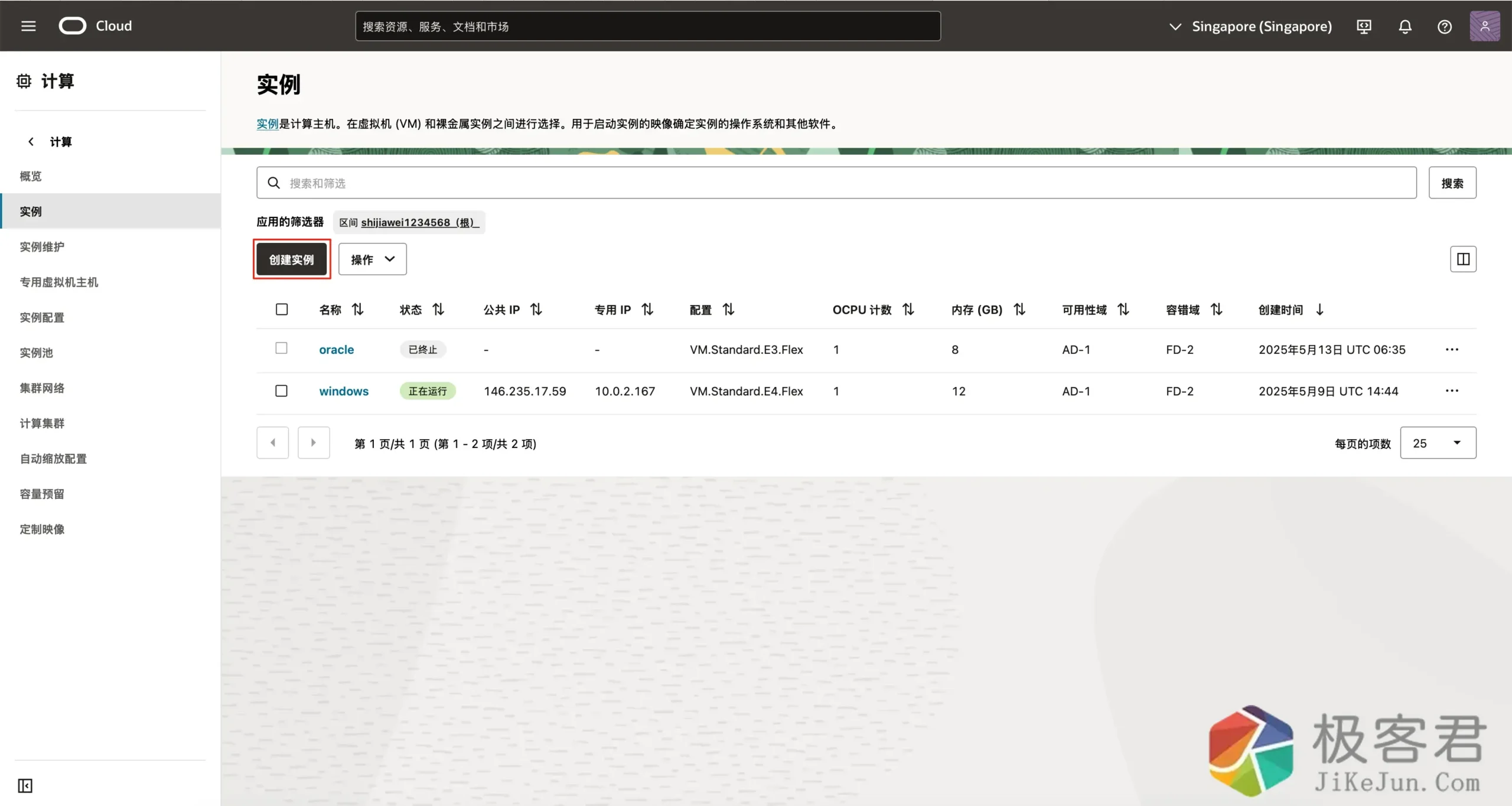1512x806 pixels.
Task: Open actions menu for oracle row
Action: [x=1452, y=349]
